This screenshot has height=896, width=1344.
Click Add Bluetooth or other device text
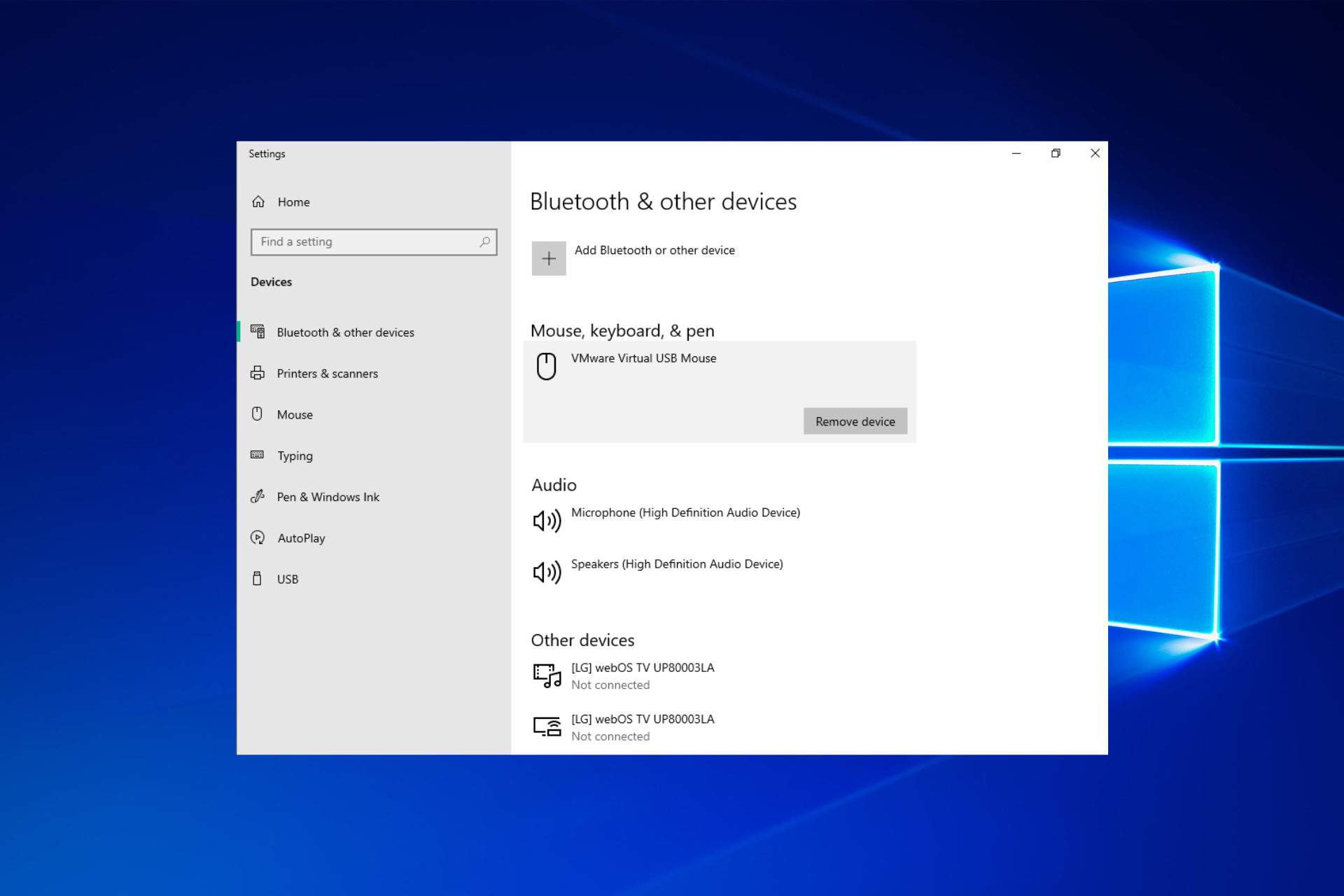pos(654,251)
